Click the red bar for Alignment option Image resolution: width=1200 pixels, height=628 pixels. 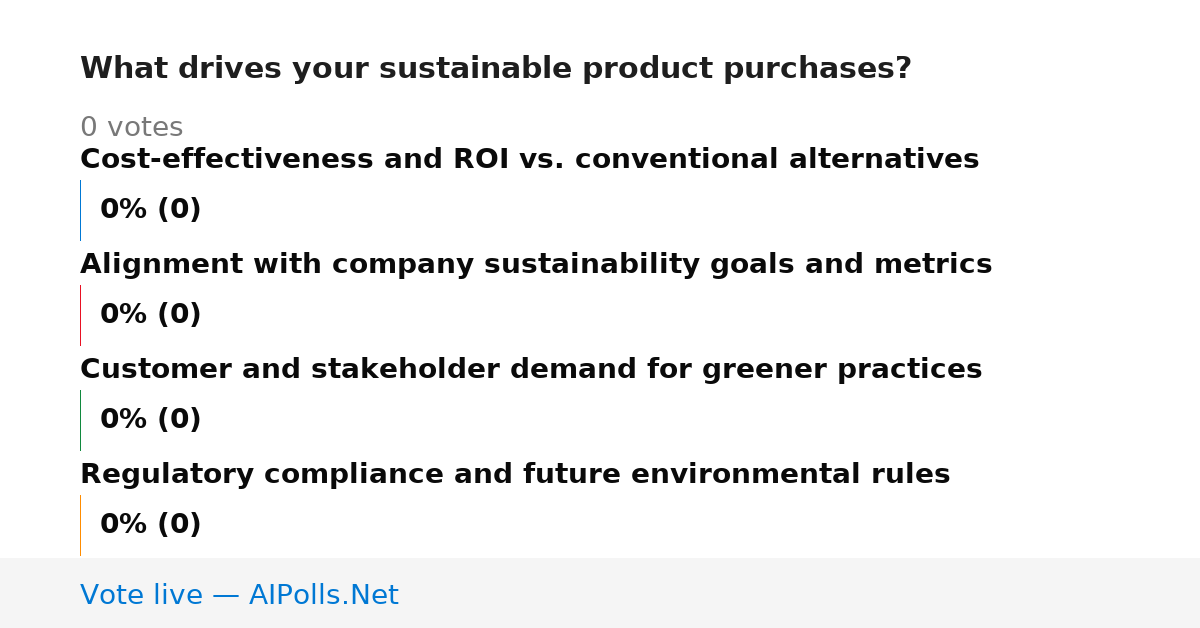80,315
